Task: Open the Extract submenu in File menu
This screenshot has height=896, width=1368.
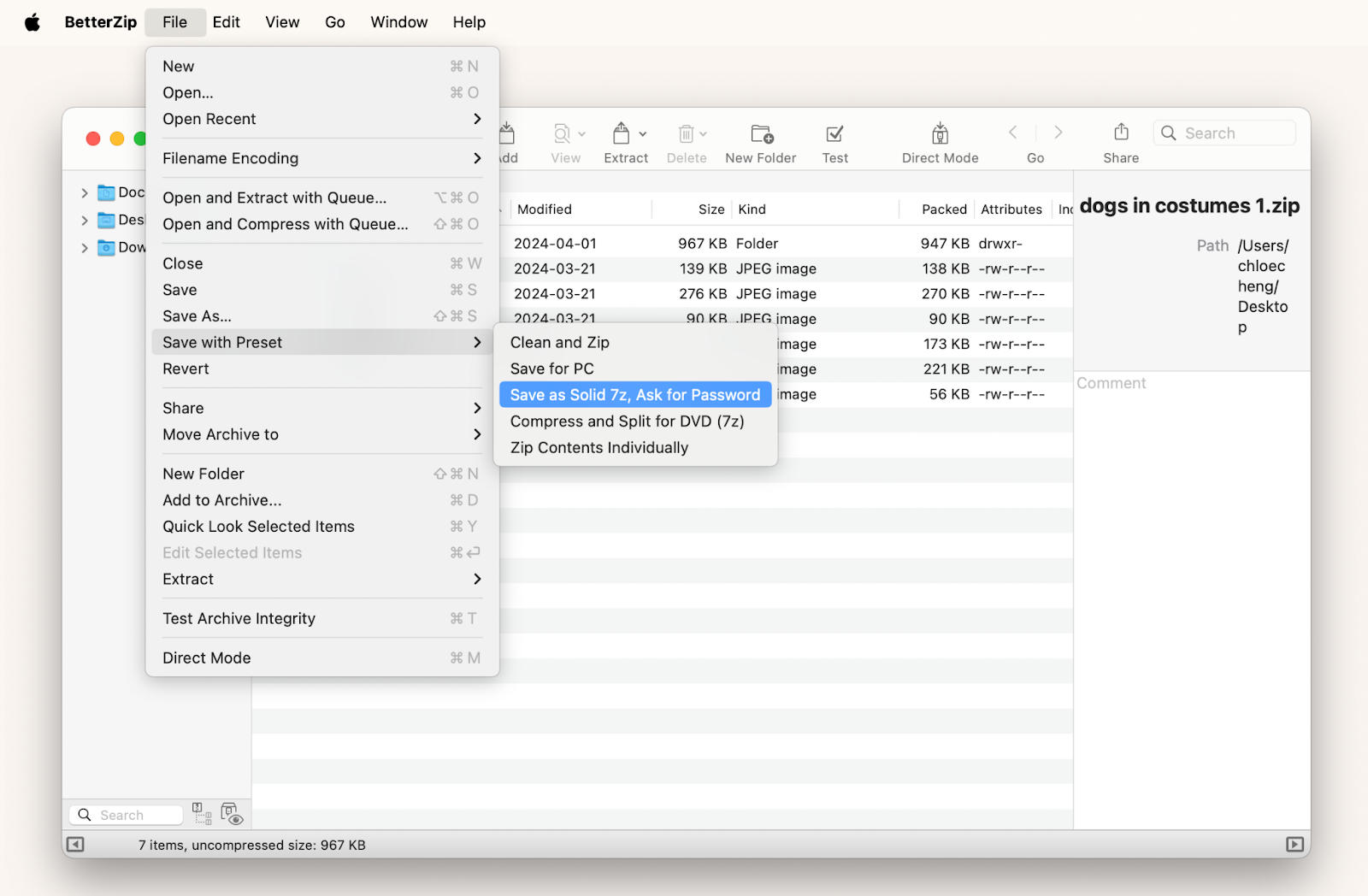Action: click(322, 579)
